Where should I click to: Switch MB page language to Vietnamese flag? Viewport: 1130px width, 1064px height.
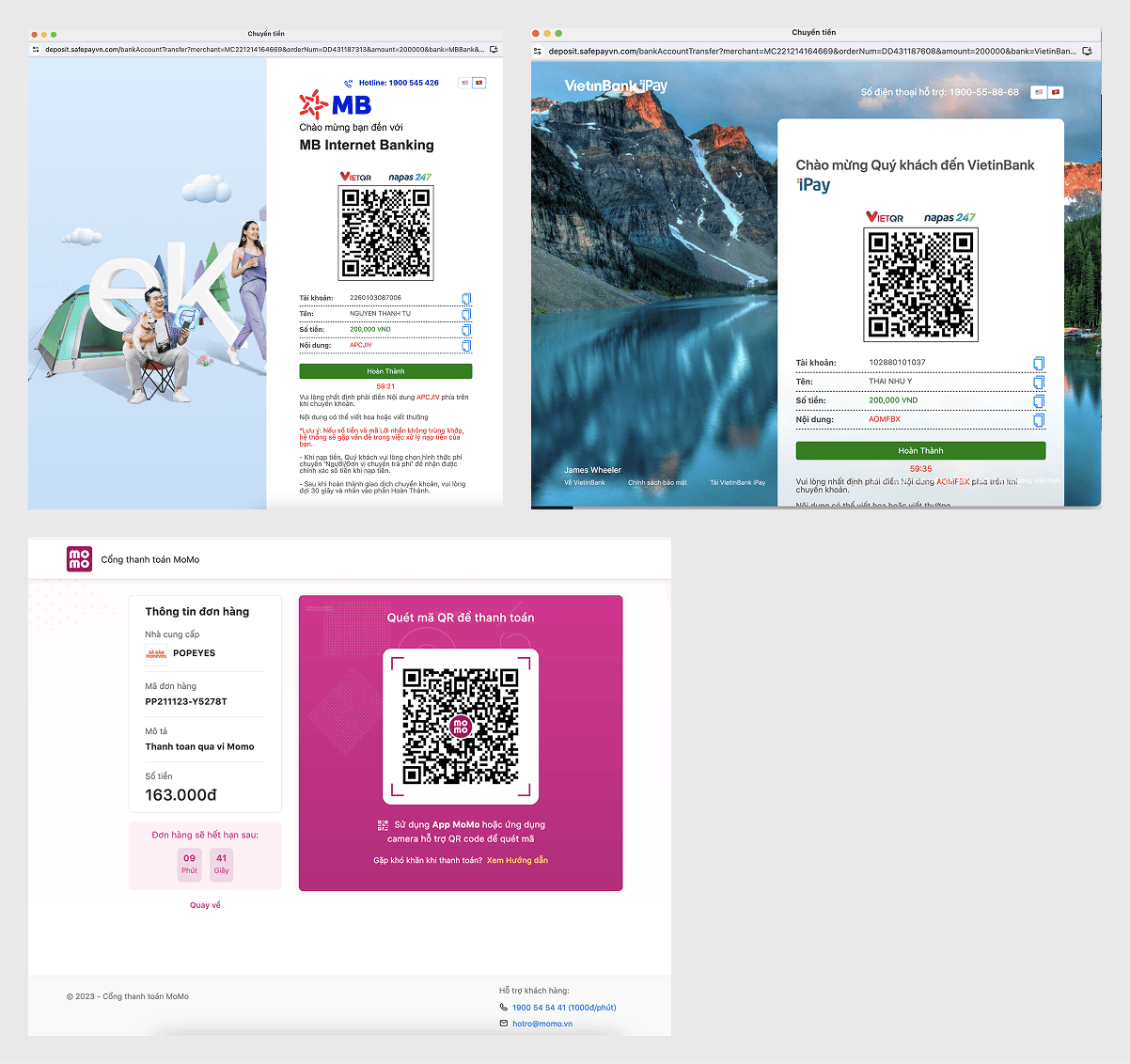point(479,83)
